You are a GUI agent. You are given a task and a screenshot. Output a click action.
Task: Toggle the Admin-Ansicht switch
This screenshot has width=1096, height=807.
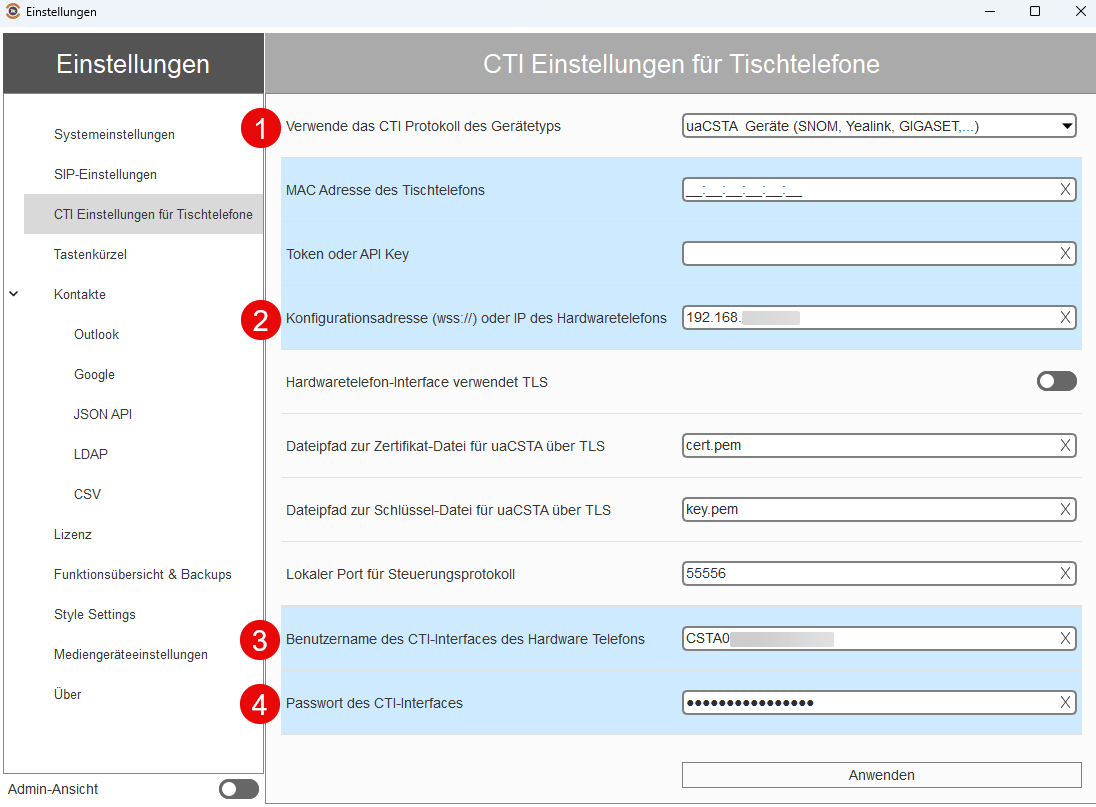(x=238, y=789)
